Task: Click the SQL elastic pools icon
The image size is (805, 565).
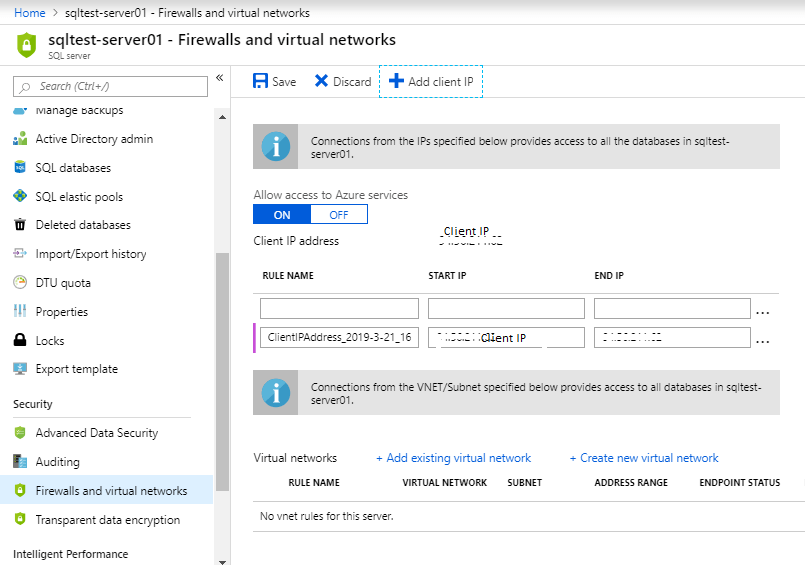Action: (x=20, y=196)
